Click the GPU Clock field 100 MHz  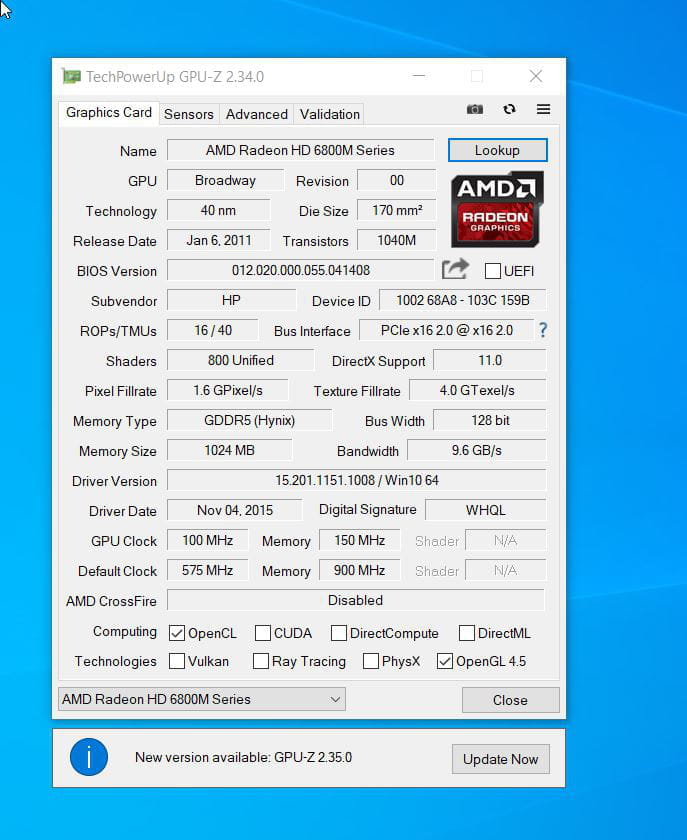(208, 540)
